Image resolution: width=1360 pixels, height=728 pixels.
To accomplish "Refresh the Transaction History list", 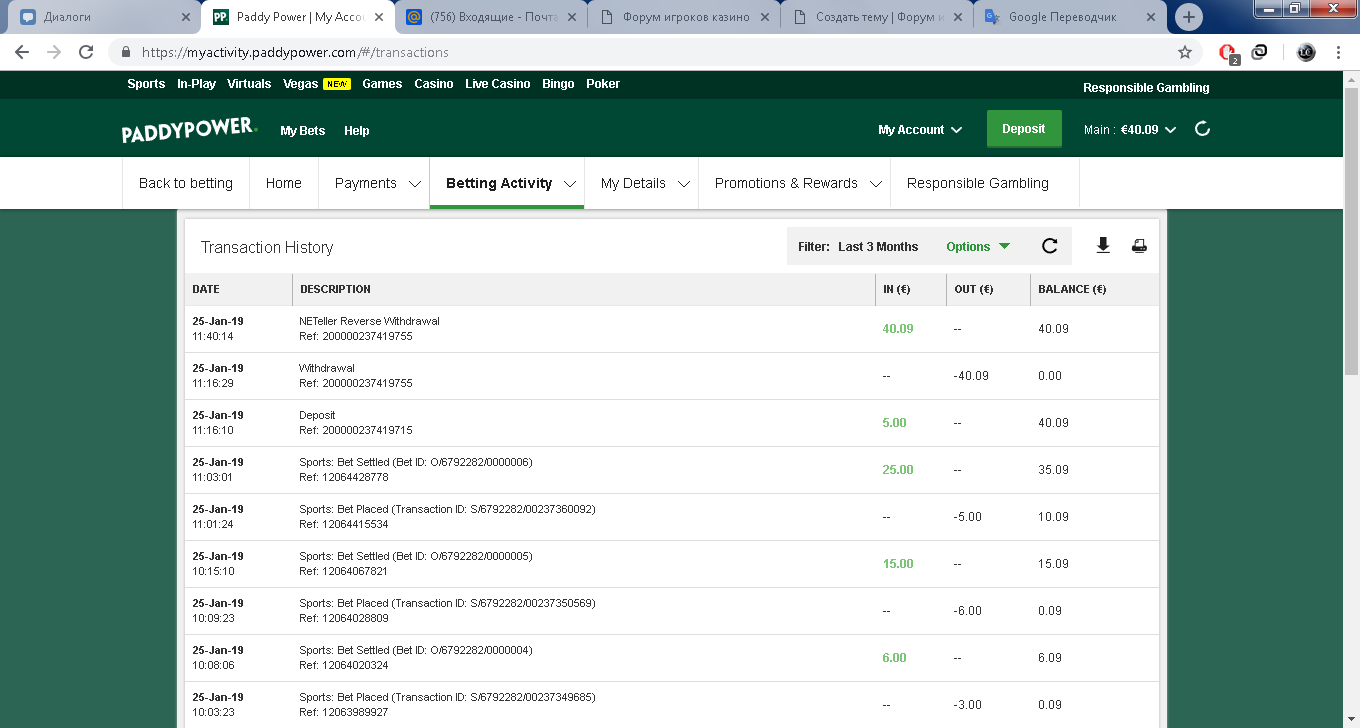I will pyautogui.click(x=1049, y=246).
